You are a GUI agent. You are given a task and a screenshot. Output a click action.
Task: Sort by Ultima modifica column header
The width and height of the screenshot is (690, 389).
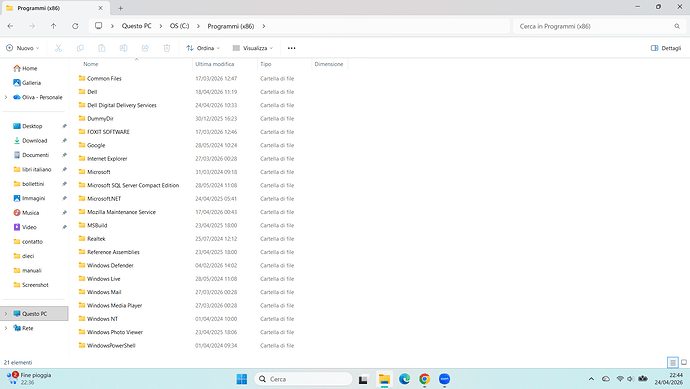(x=215, y=64)
